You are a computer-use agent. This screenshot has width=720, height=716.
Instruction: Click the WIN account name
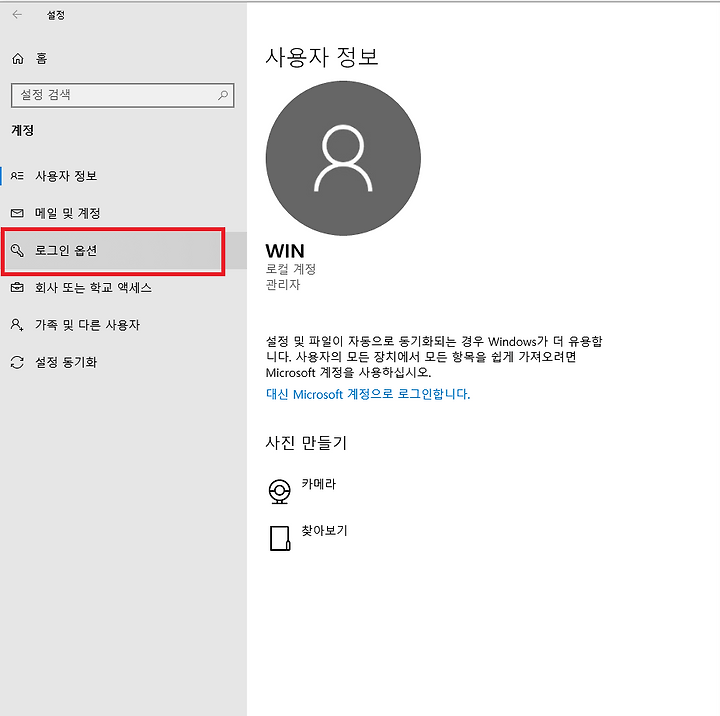pos(285,251)
